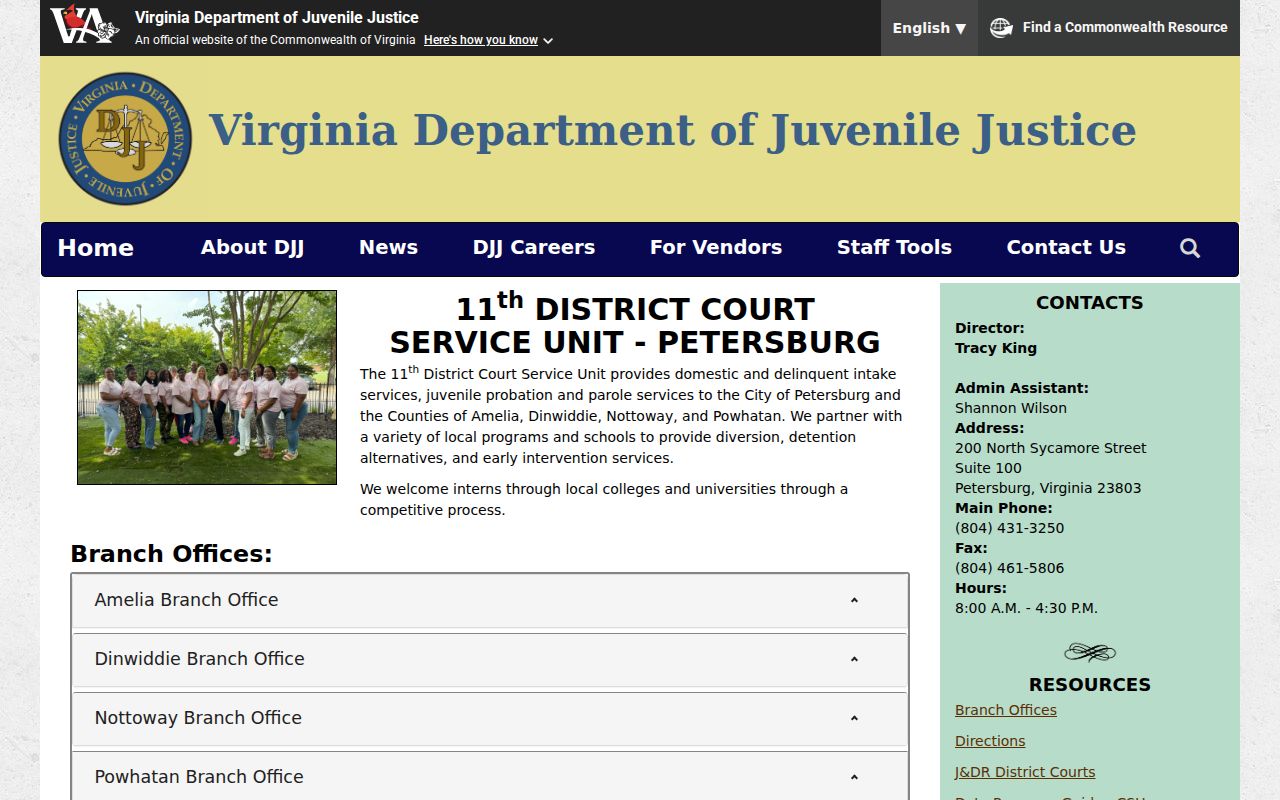This screenshot has width=1280, height=800.
Task: Click the main phone number (804) 431-3250
Action: 1009,528
